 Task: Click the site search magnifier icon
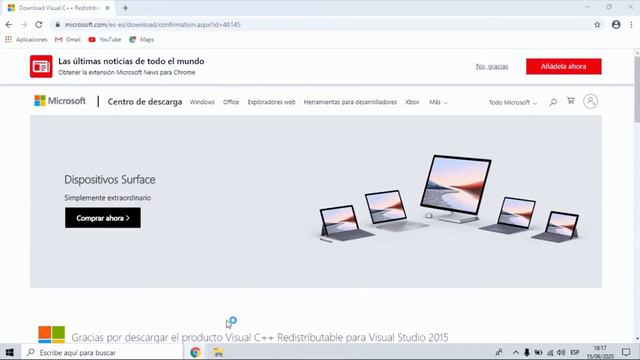[553, 102]
